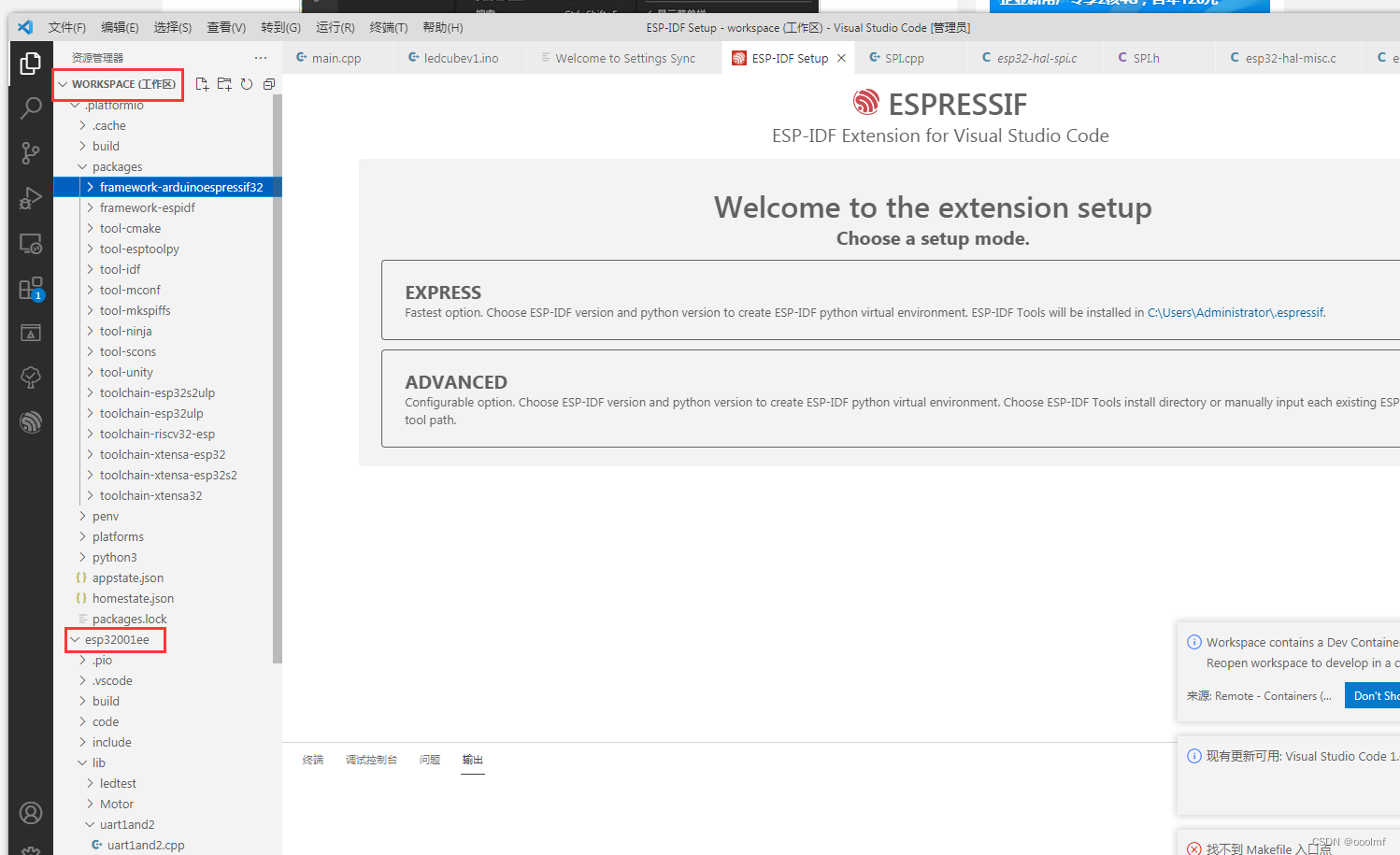Expand the platforms folder

tap(167, 536)
